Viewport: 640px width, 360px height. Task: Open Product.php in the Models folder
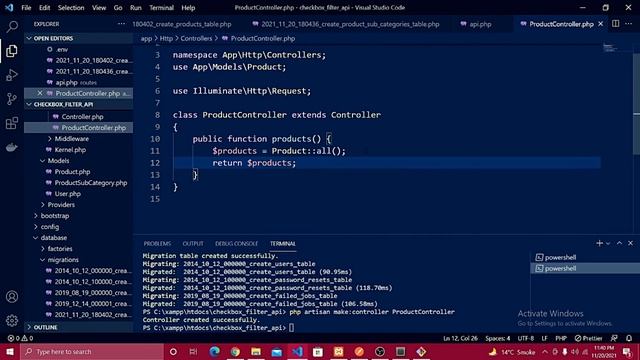point(72,172)
